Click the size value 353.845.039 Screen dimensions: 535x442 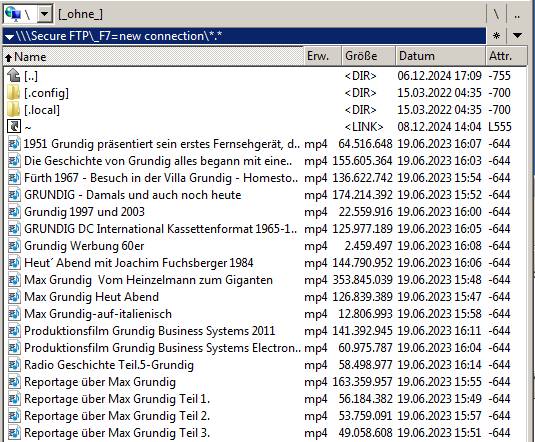point(362,280)
